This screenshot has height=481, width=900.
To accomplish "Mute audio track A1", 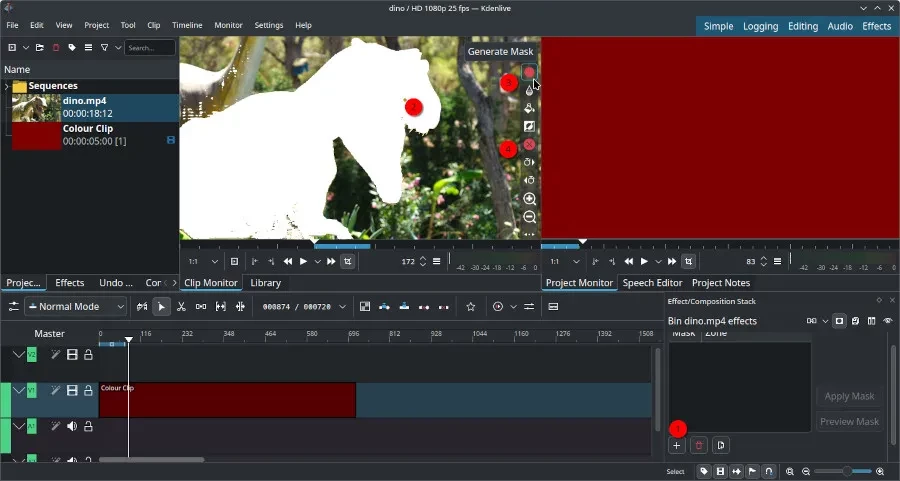I will [72, 427].
